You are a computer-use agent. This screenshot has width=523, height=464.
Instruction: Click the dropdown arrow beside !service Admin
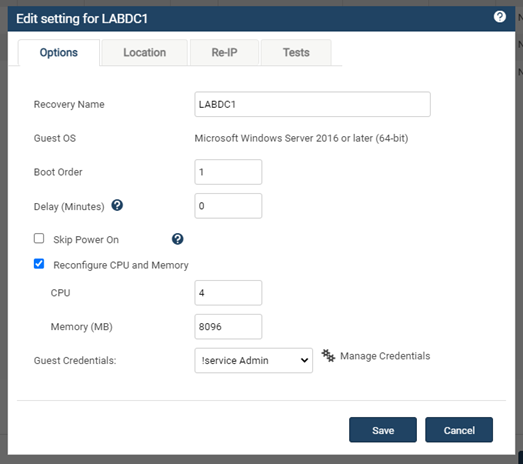click(304, 360)
